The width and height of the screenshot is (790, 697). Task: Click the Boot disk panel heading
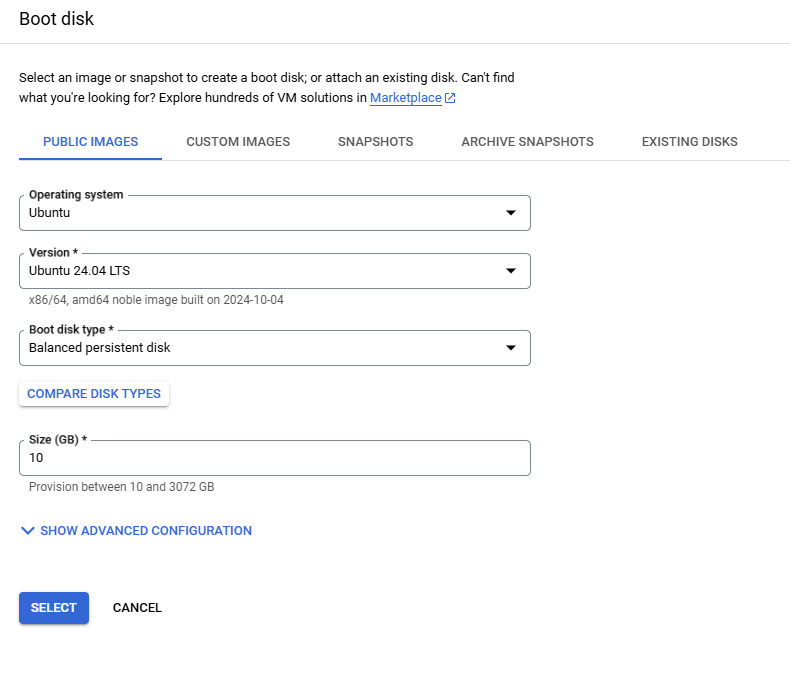57,19
